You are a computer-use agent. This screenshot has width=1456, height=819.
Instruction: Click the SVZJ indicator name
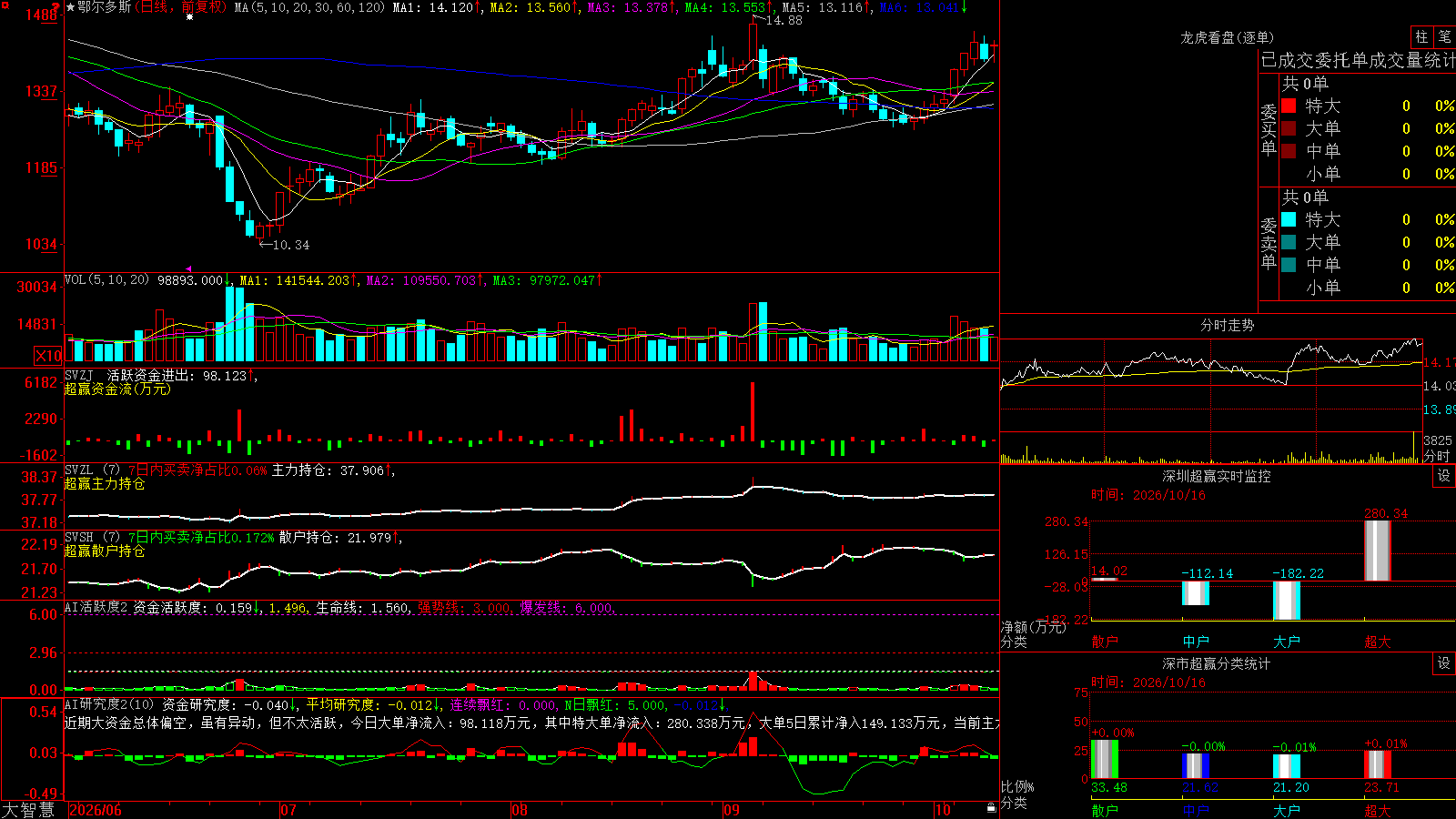(79, 375)
